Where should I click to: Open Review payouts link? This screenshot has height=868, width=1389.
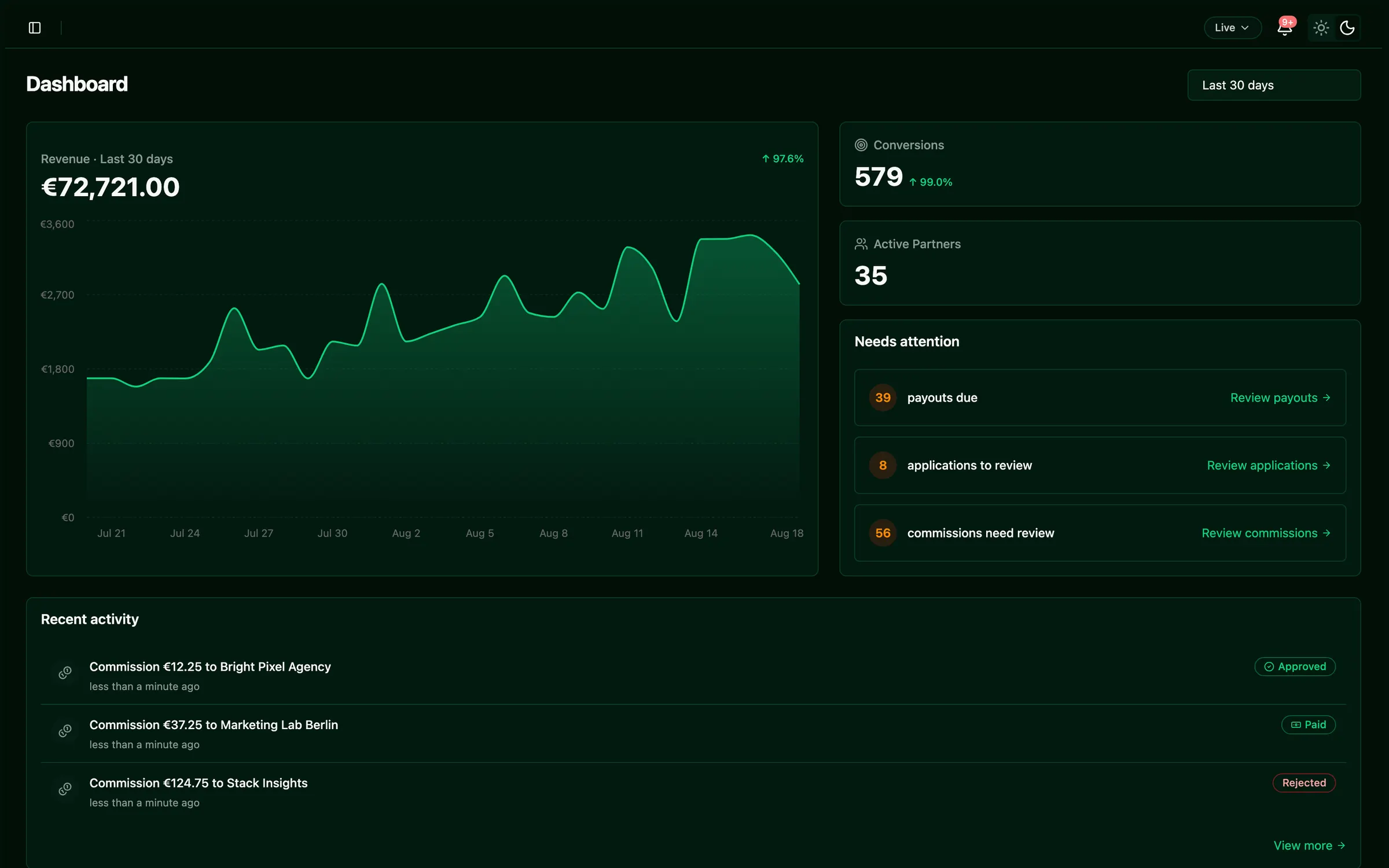tap(1280, 398)
